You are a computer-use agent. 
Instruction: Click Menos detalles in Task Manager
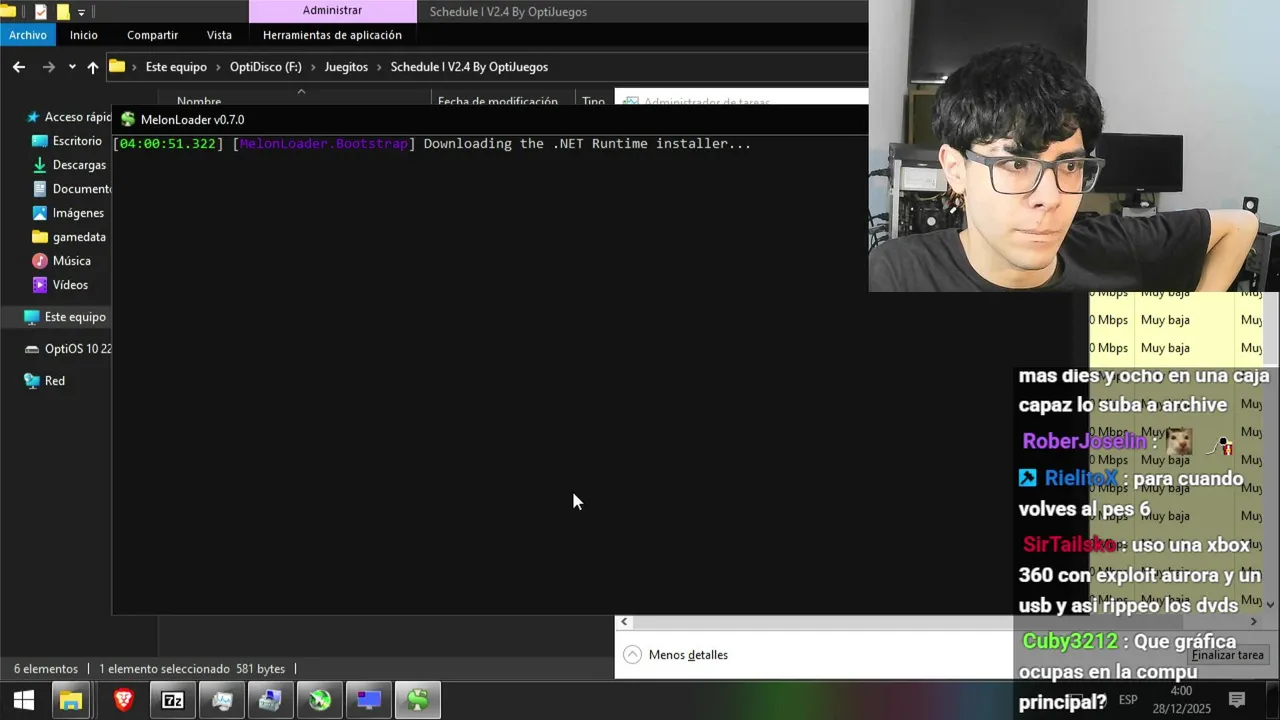688,655
